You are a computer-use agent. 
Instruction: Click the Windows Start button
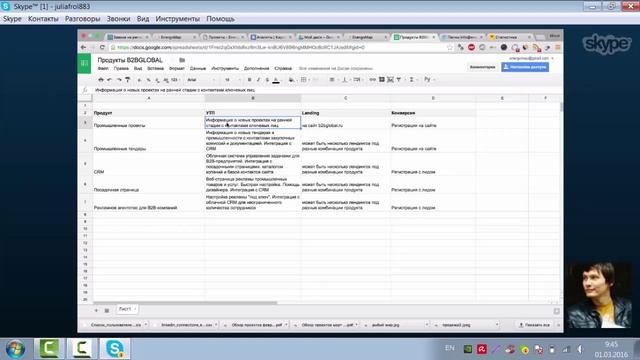point(16,349)
